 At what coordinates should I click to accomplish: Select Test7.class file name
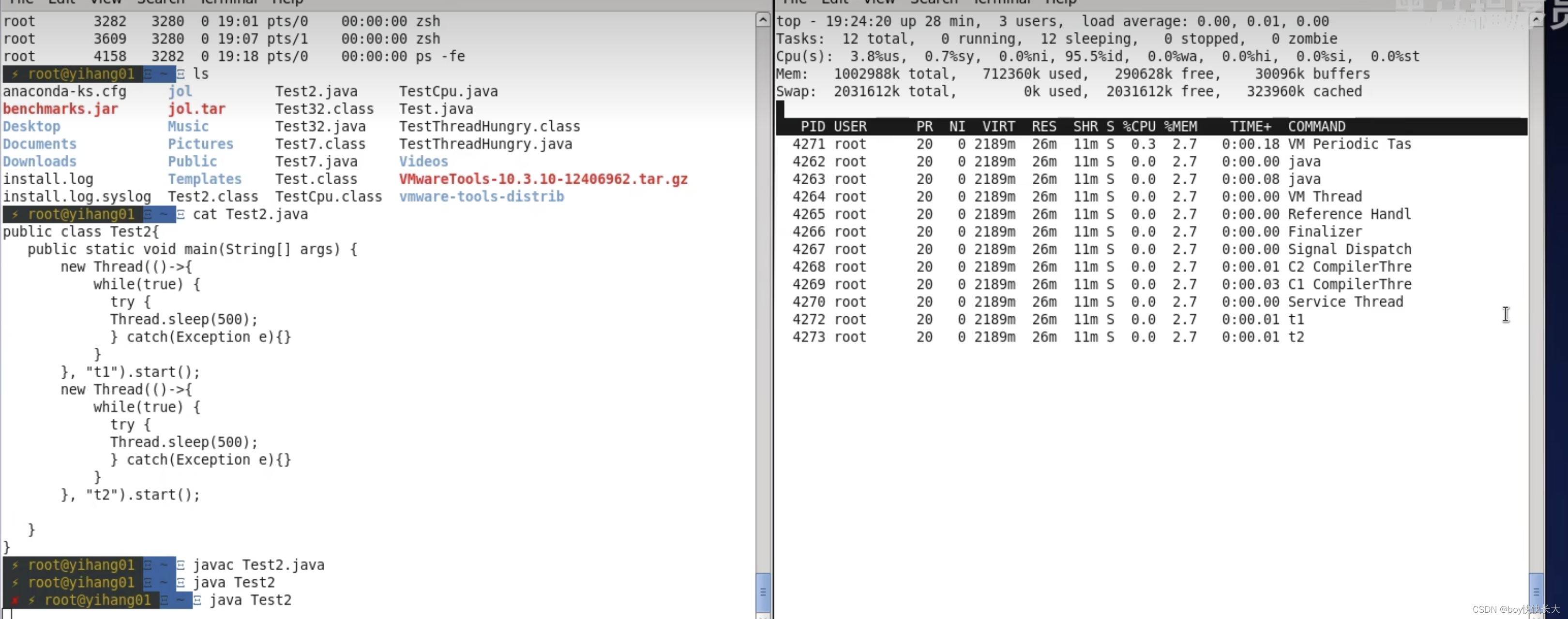(x=320, y=144)
